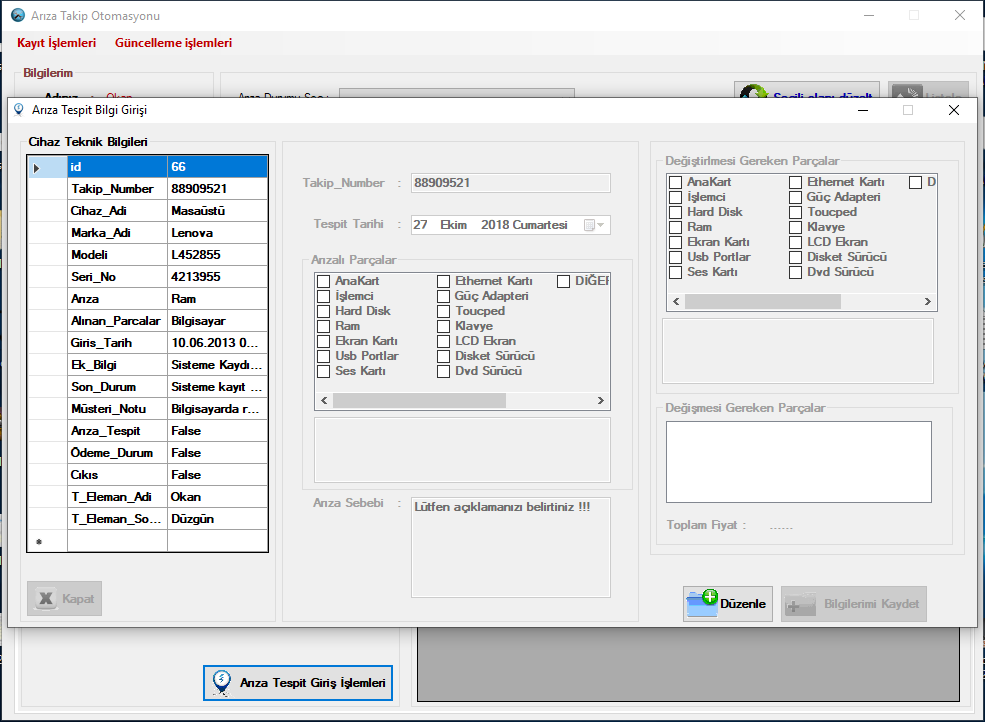This screenshot has height=722, width=985.
Task: Toggle LCD Ekran in Arızalı Parçalar
Action: coord(444,341)
